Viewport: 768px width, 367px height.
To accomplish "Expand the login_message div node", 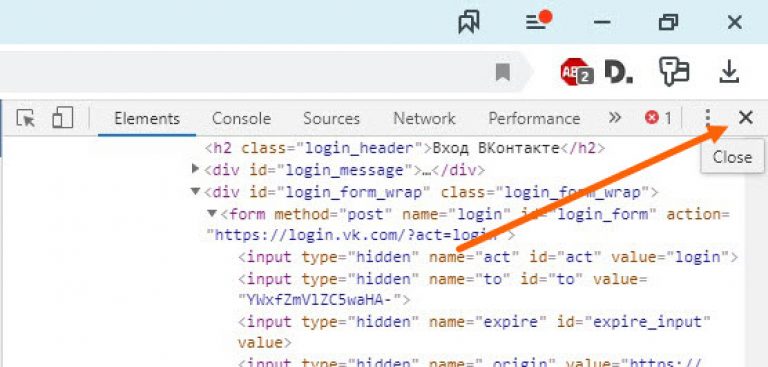I will [195, 169].
